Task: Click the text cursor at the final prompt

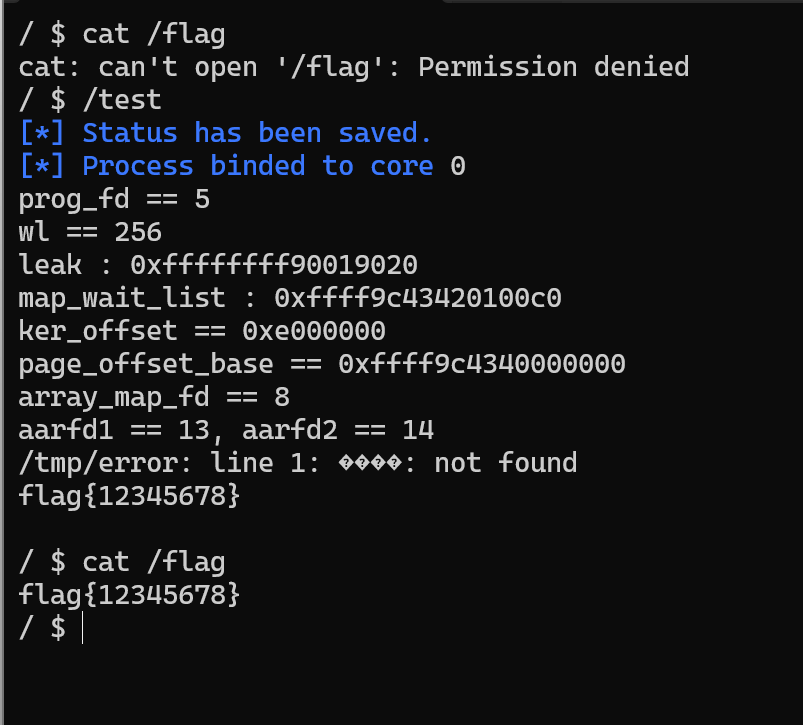Action: click(82, 628)
